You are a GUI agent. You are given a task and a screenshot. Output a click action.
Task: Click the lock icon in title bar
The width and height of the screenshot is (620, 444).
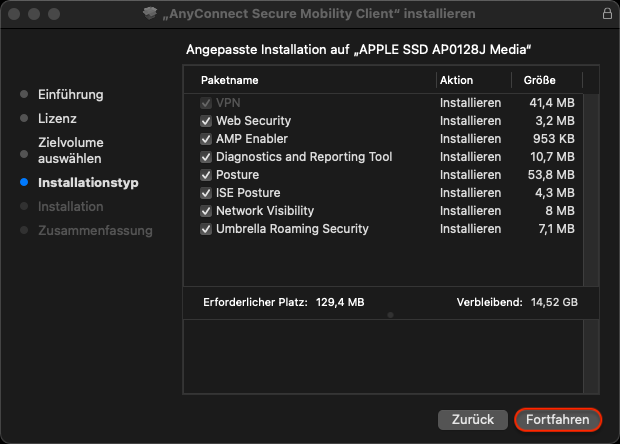pos(607,14)
